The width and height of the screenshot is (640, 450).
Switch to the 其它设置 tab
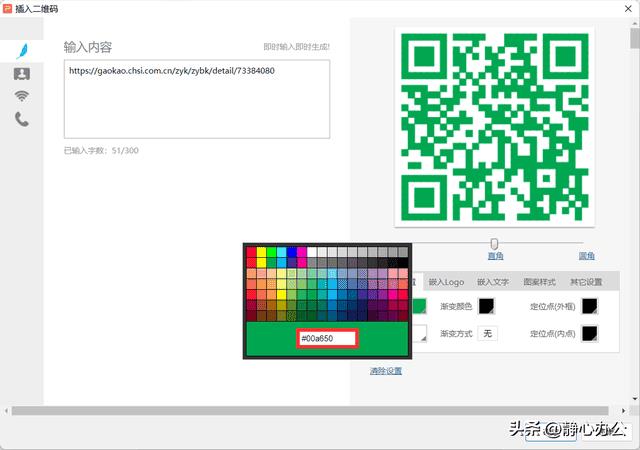[x=586, y=282]
